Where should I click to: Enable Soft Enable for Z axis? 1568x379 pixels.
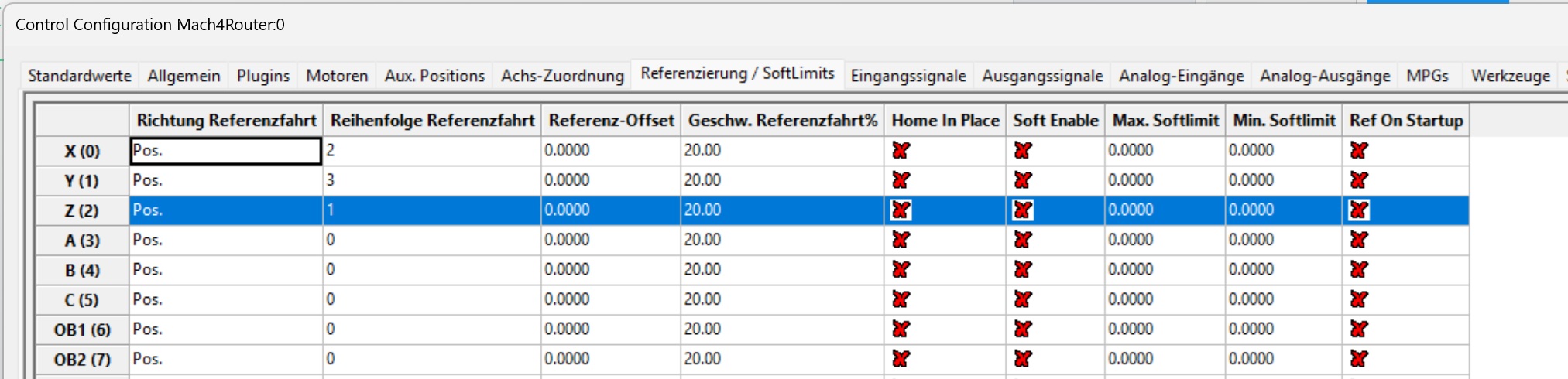point(1023,210)
